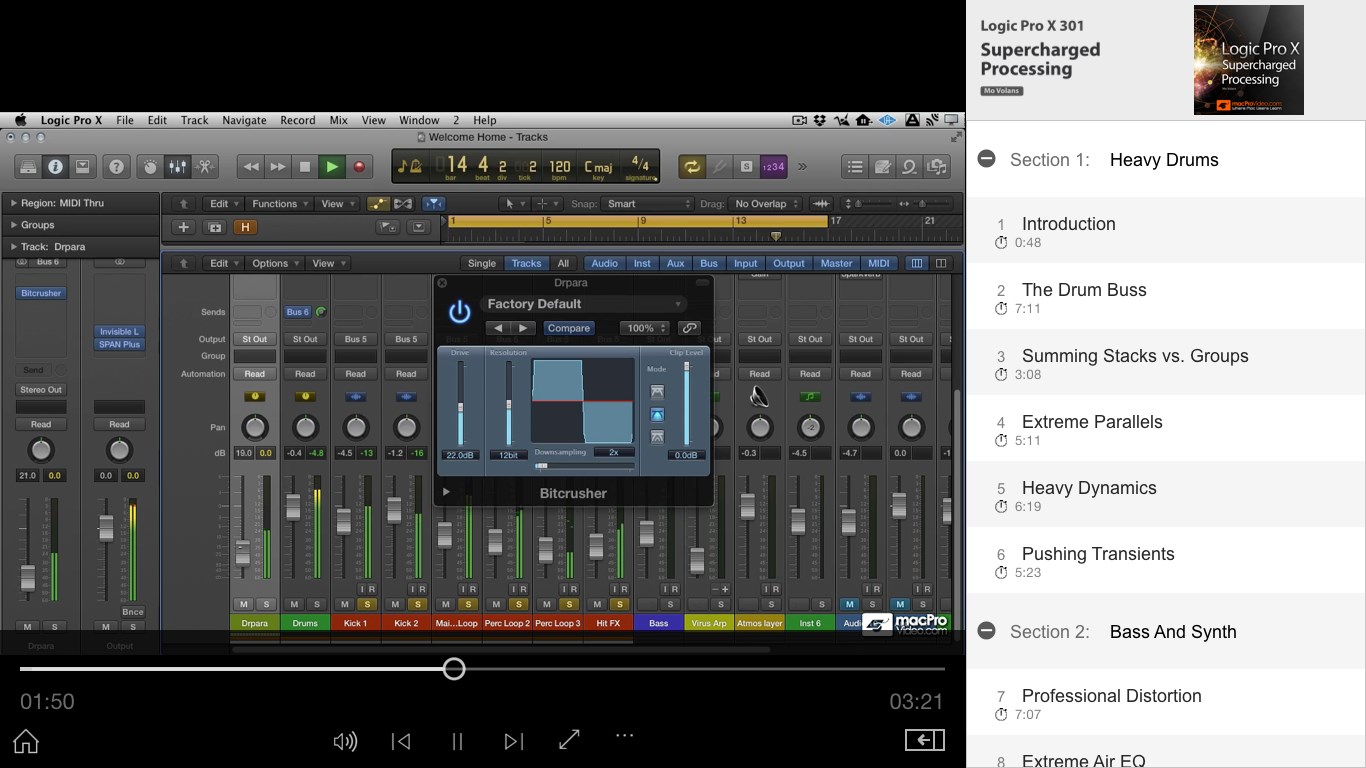The width and height of the screenshot is (1366, 768).
Task: Enable Cycle mode in the control bar
Action: (x=692, y=166)
